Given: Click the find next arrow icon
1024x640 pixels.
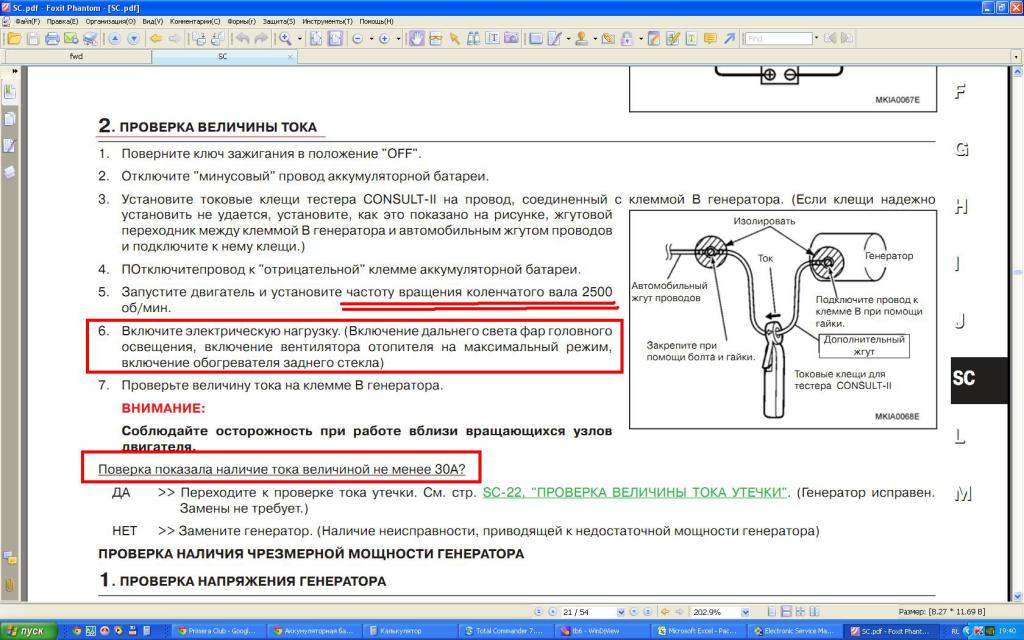Looking at the screenshot, I should coord(847,39).
